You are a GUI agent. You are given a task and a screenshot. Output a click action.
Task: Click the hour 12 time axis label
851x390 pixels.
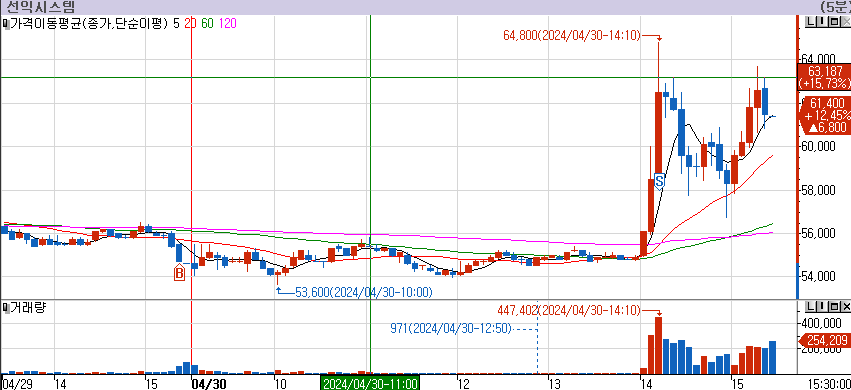pos(463,384)
